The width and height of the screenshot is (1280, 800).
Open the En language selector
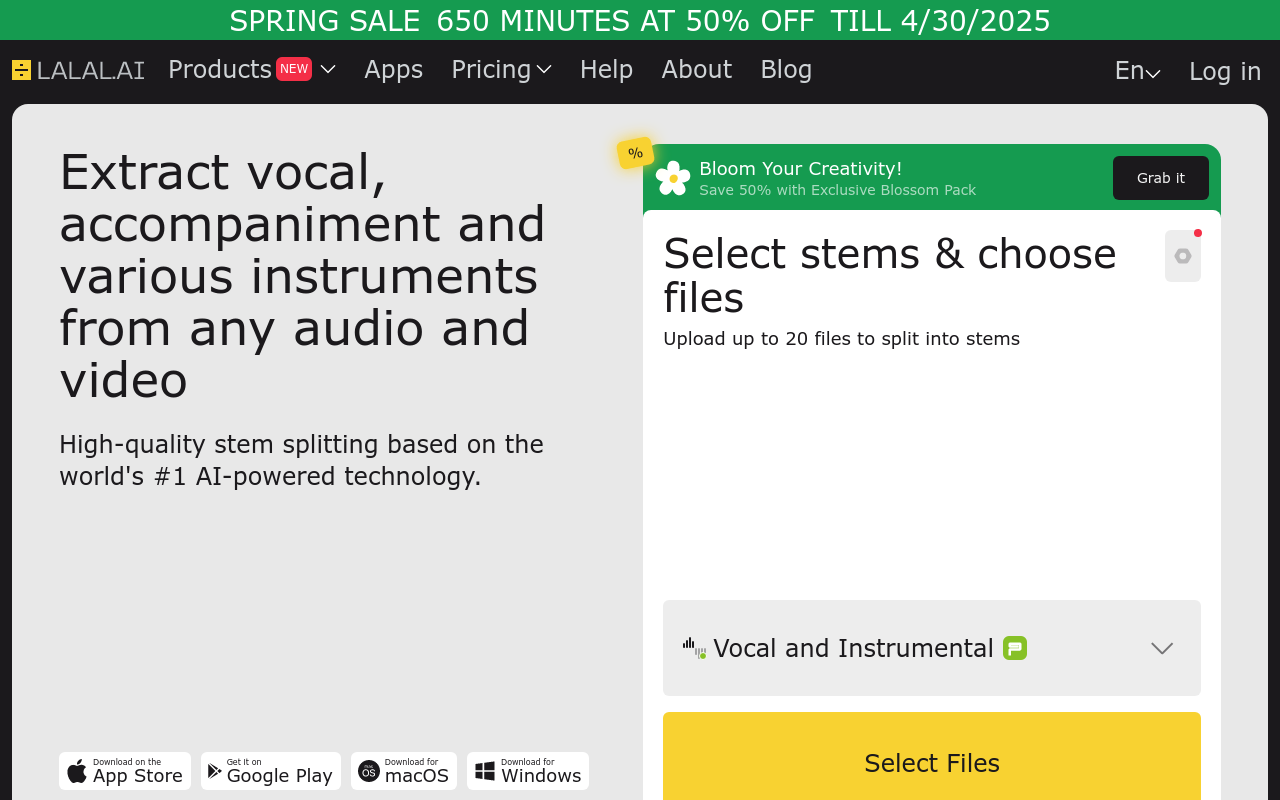coord(1138,71)
